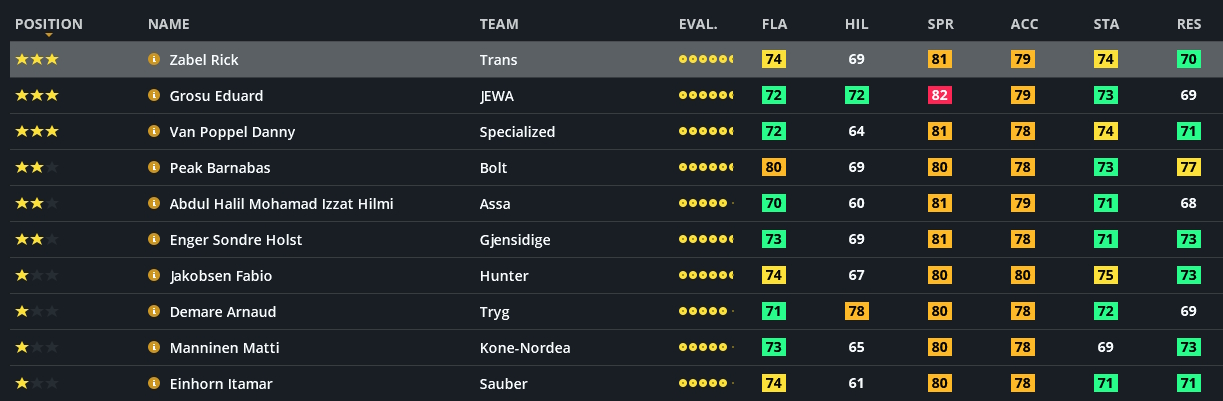
Task: Click info icon next to Van Poppel Danny
Action: (154, 132)
